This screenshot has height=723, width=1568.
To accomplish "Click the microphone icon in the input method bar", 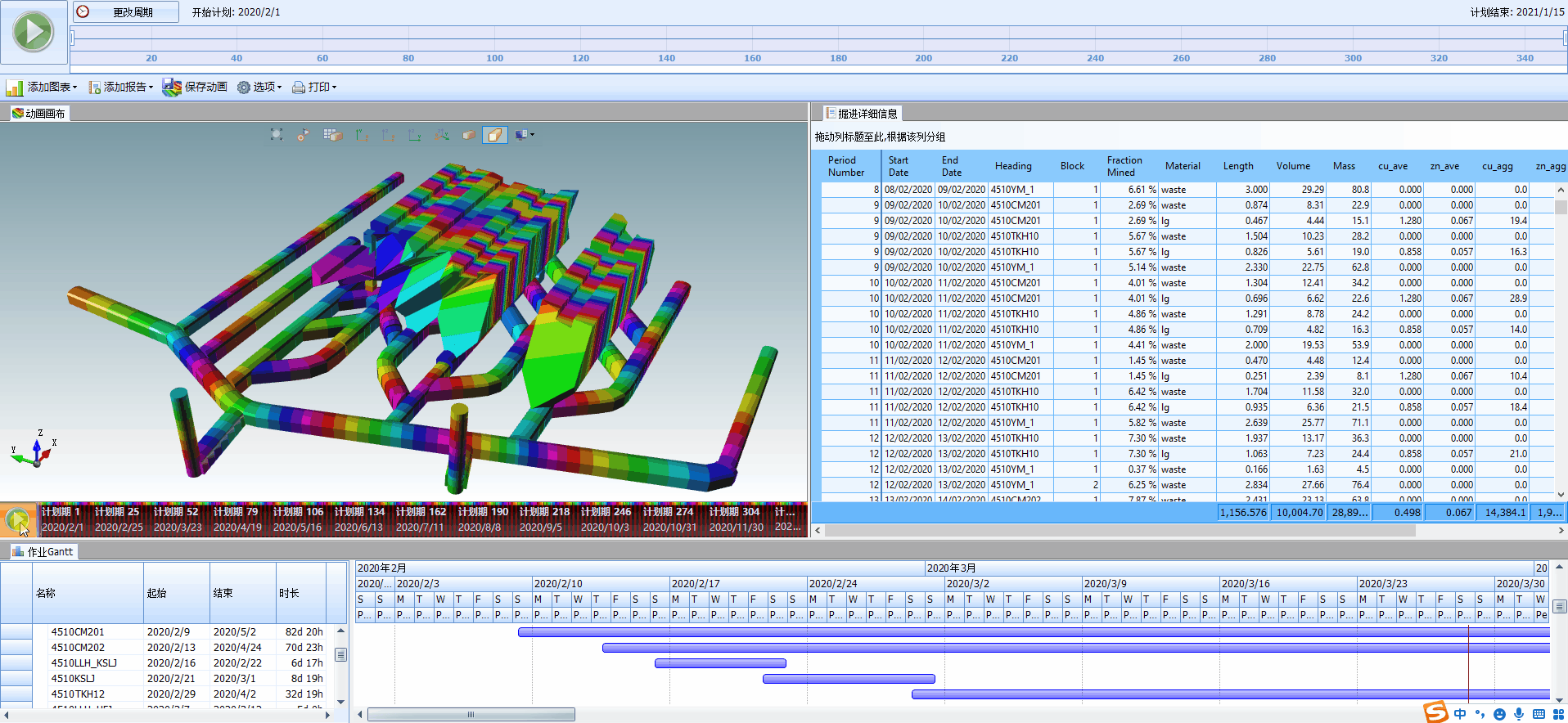I will click(x=1519, y=714).
